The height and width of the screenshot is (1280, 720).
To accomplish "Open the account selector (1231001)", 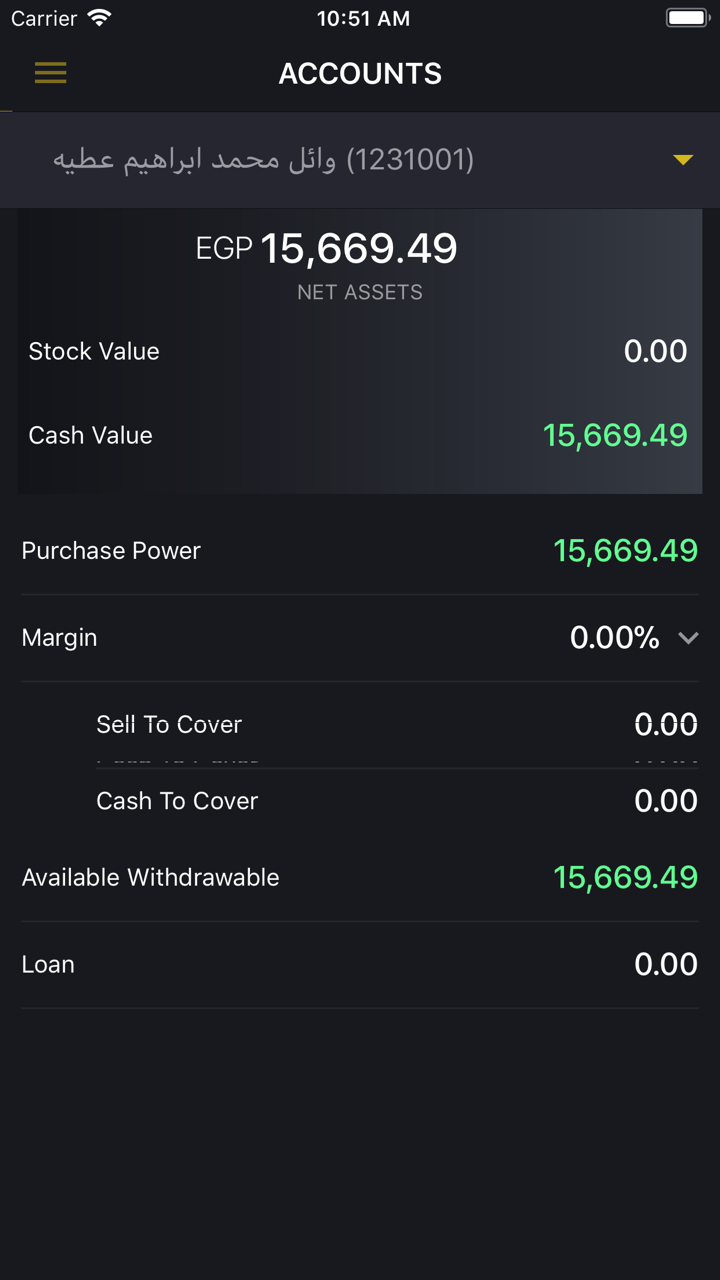I will [x=264, y=160].
